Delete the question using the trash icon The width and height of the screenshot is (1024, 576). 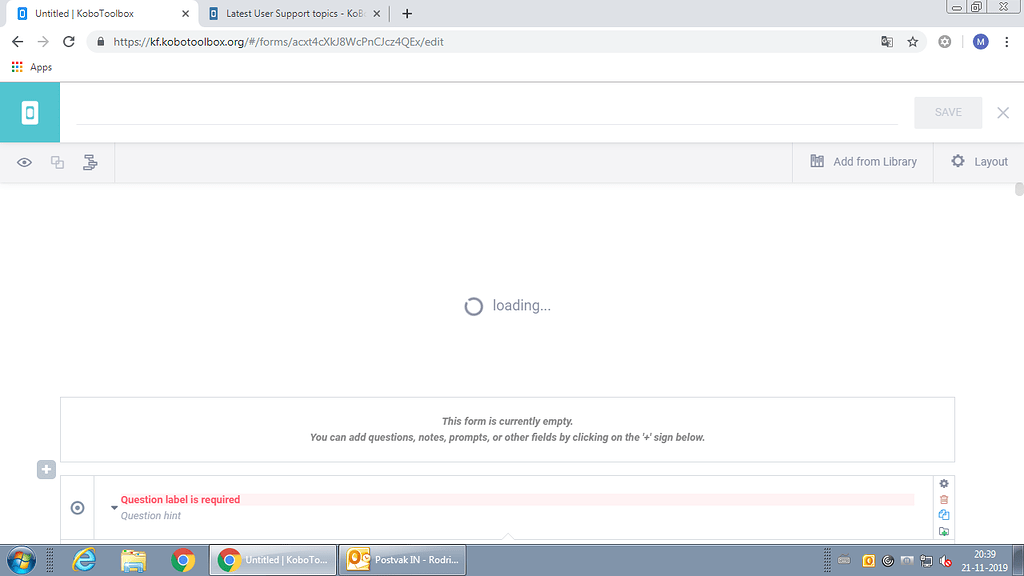[943, 499]
